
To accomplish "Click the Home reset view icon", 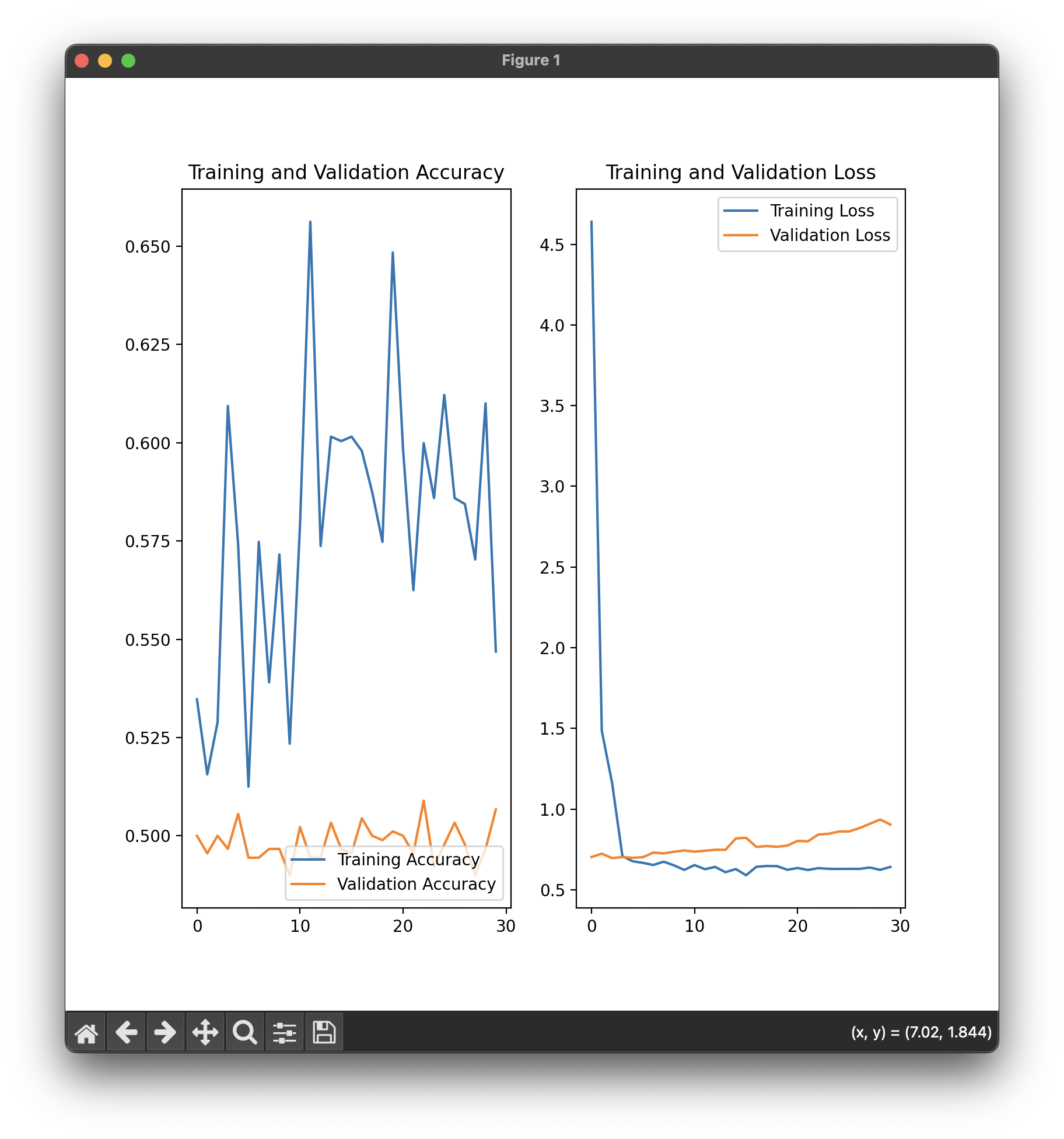I will 86,1032.
